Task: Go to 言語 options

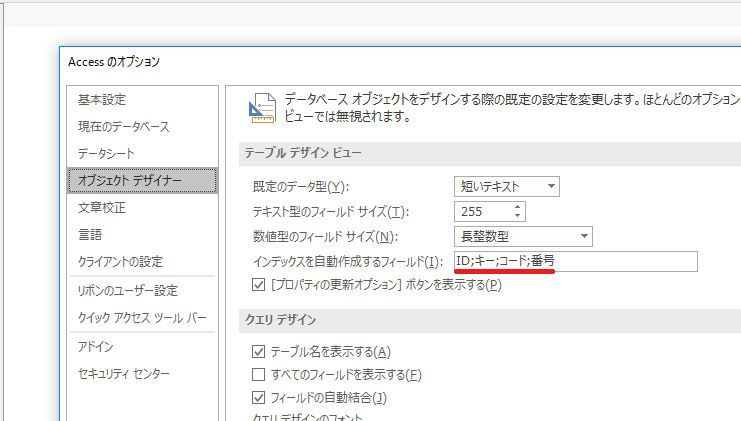Action: click(90, 234)
